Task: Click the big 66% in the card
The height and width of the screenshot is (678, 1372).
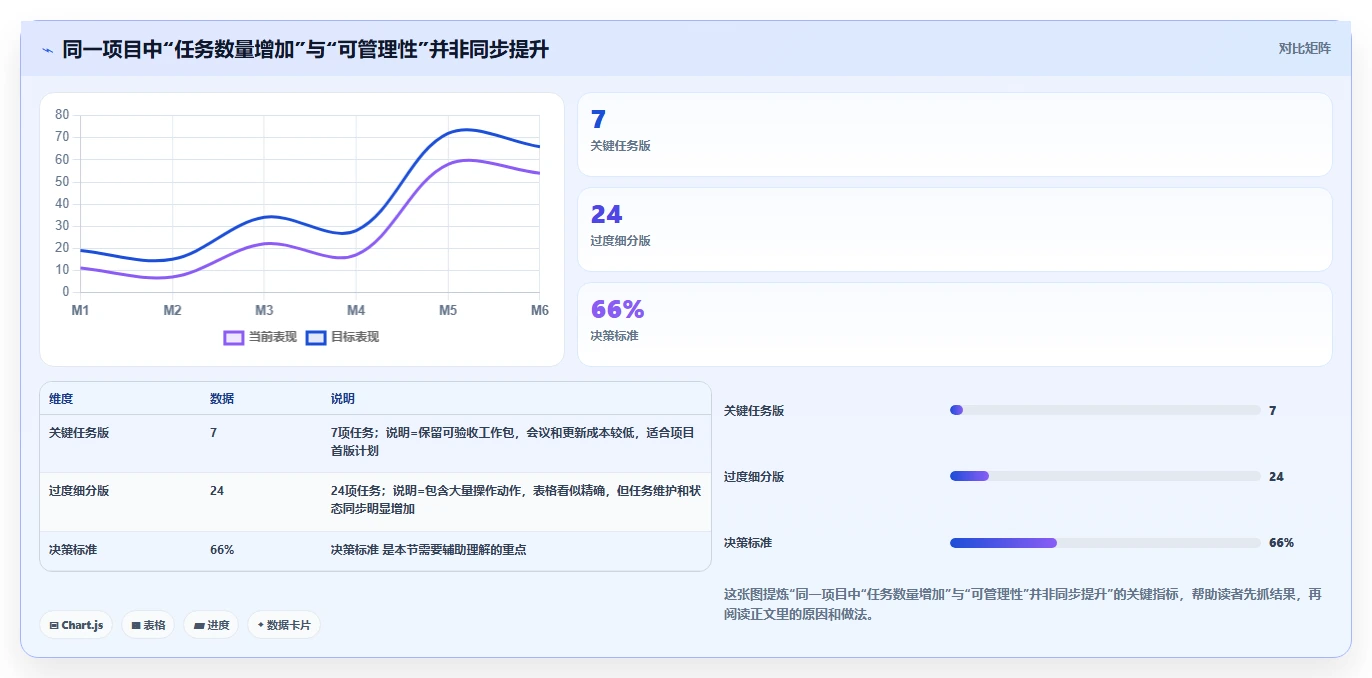Action: coord(617,309)
